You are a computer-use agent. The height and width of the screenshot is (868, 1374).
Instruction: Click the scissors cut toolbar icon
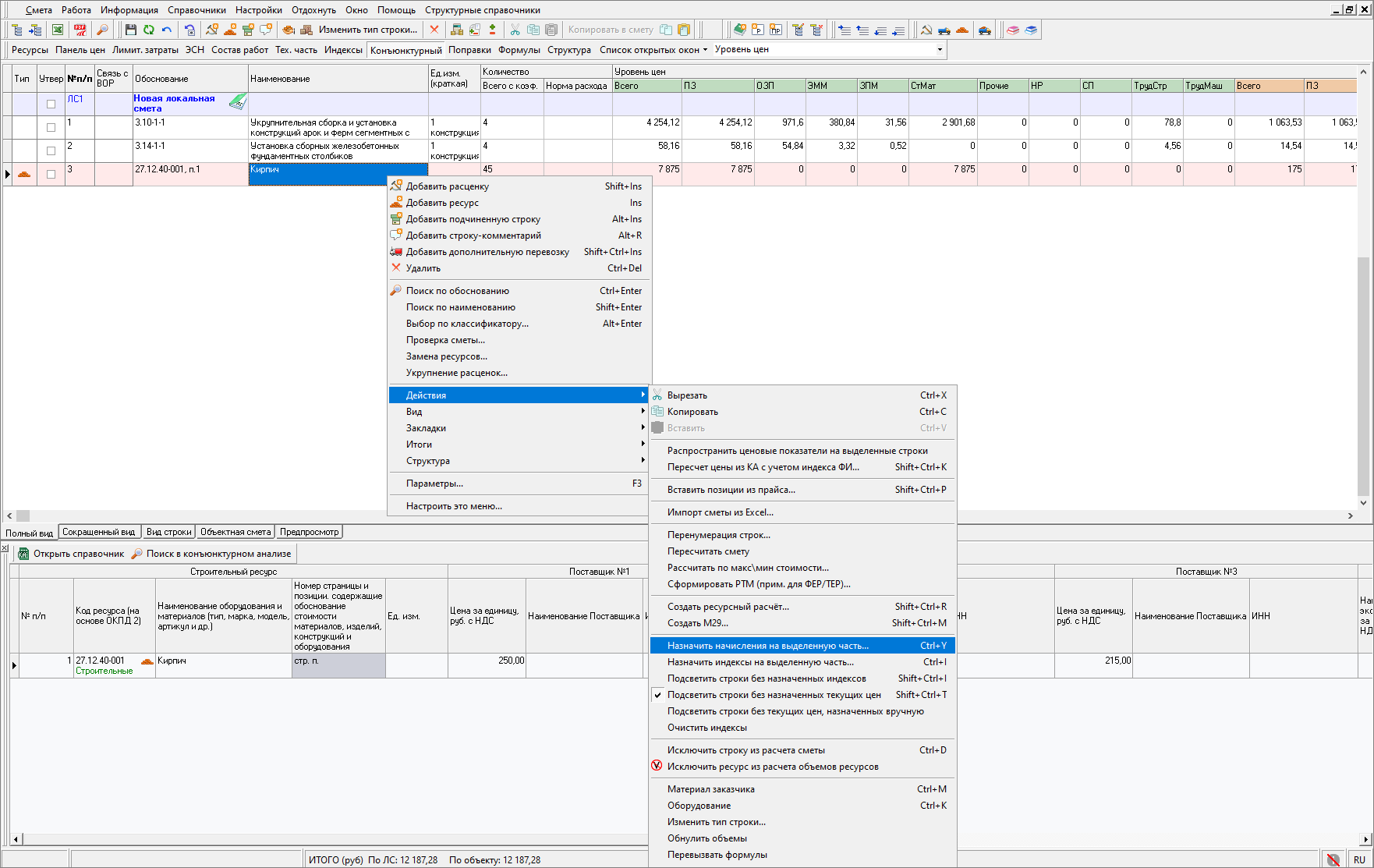pyautogui.click(x=515, y=30)
